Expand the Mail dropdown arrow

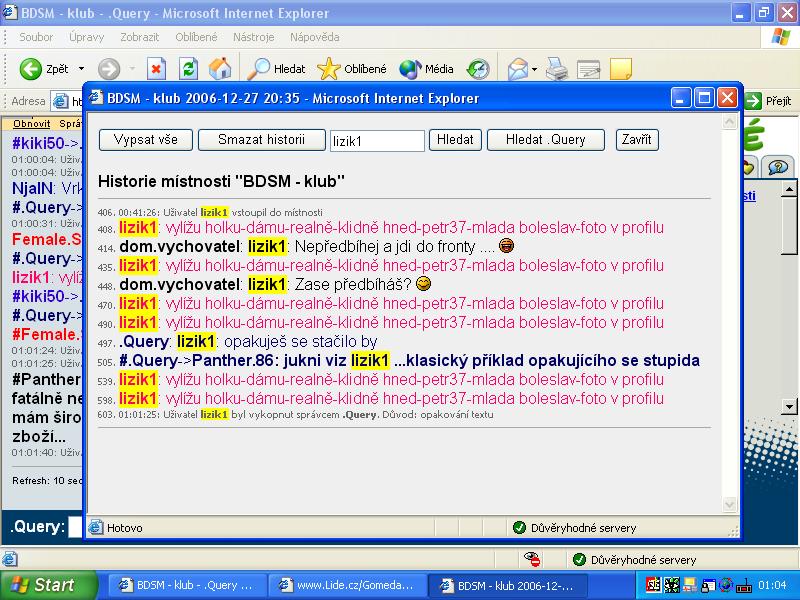click(534, 69)
